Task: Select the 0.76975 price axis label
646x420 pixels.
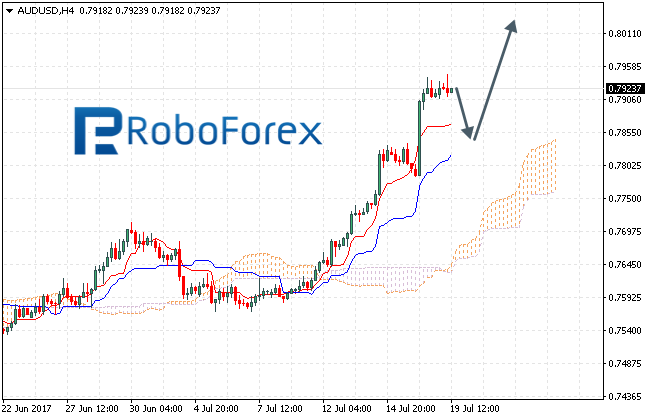Action: tap(625, 232)
